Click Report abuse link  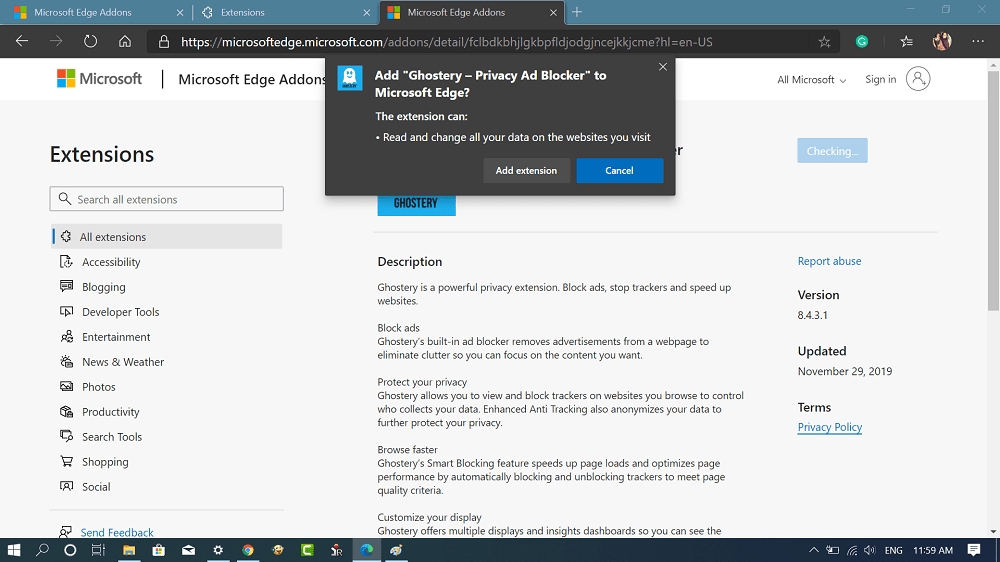[829, 261]
